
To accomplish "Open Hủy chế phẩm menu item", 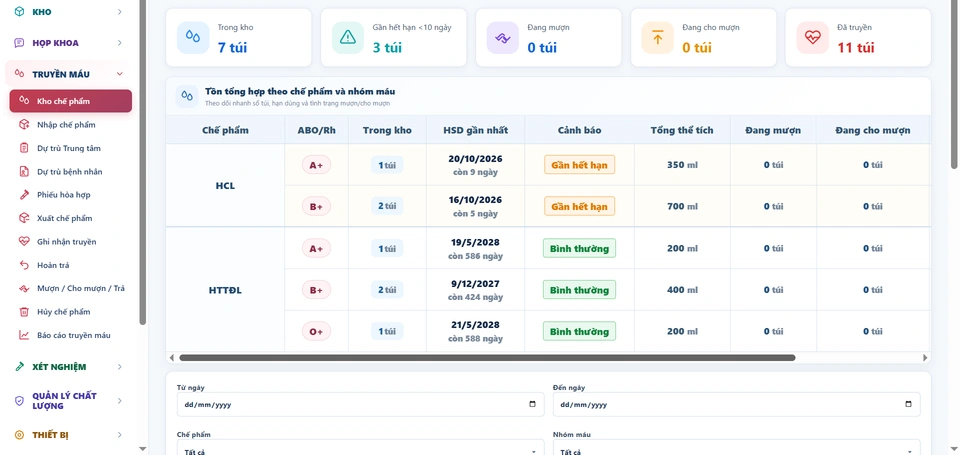I will (70, 312).
